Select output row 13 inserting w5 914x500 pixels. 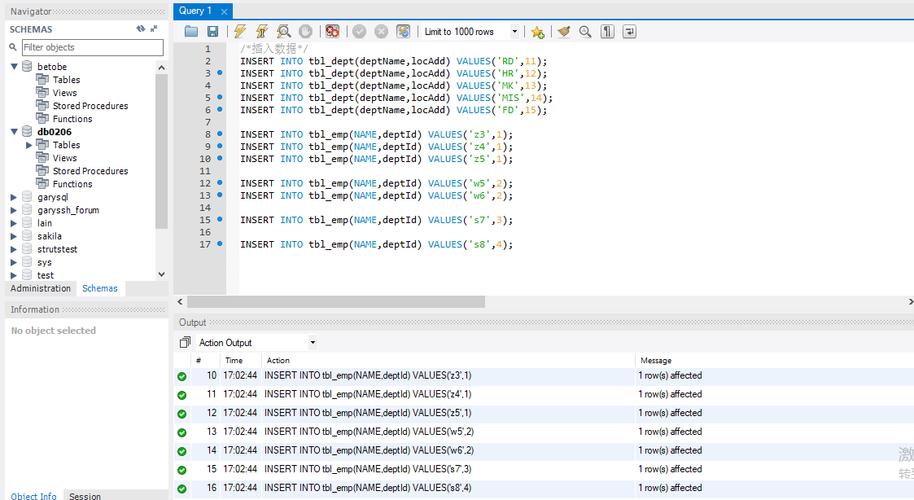(543, 432)
